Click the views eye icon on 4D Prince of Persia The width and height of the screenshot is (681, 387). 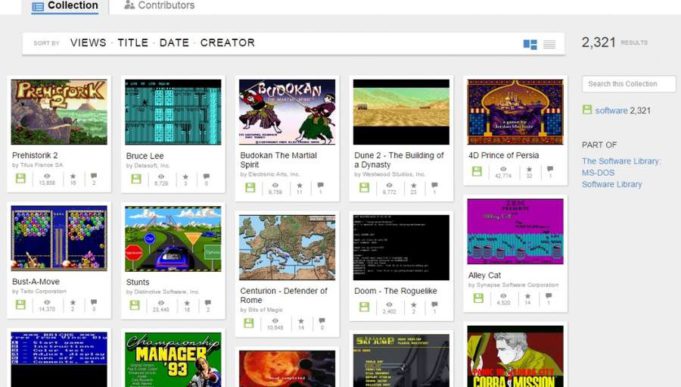tap(503, 169)
